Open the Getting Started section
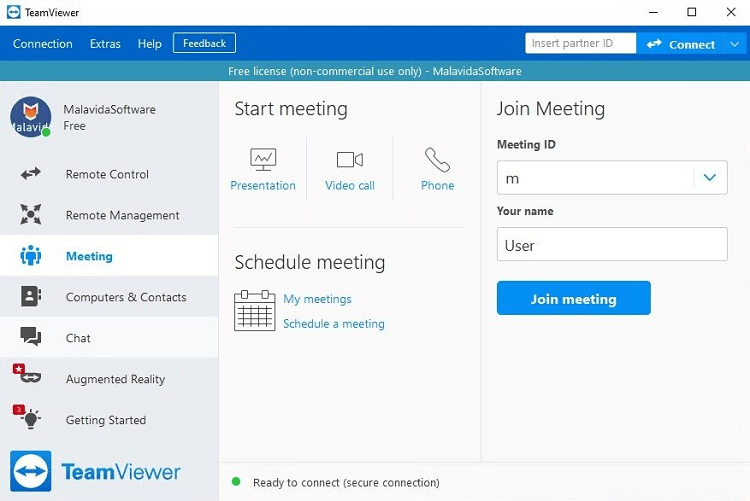This screenshot has height=501, width=750. pyautogui.click(x=109, y=420)
